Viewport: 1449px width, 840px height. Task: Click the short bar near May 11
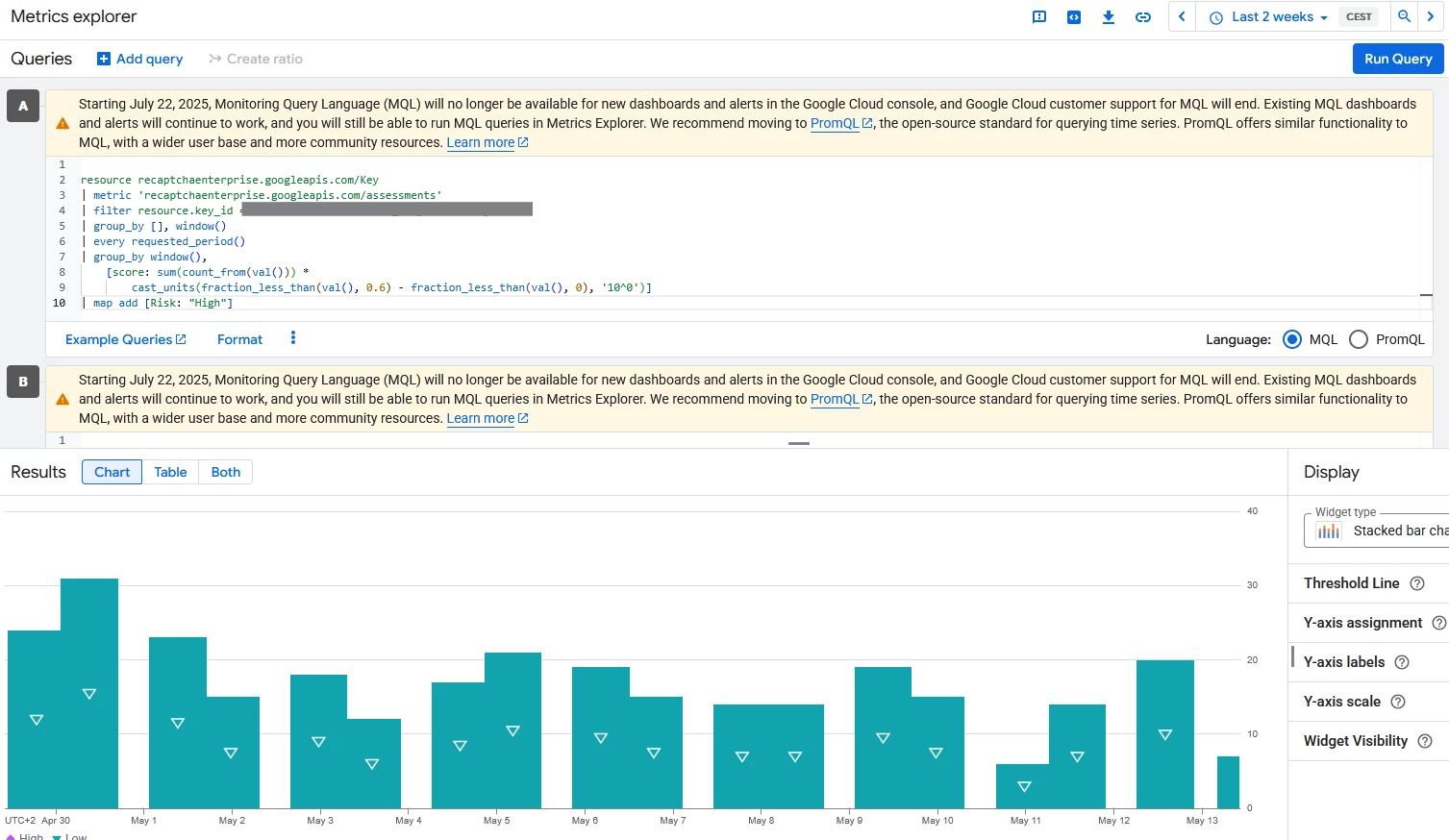click(1023, 786)
